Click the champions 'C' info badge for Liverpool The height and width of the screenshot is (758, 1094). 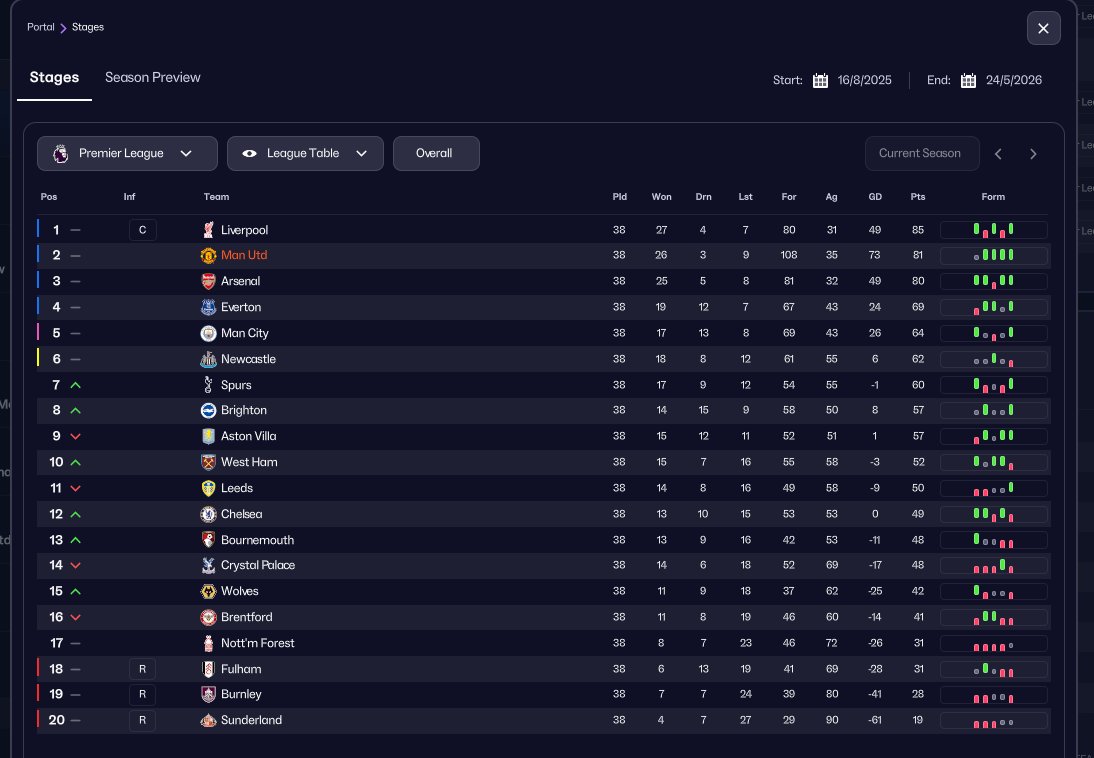(x=142, y=230)
